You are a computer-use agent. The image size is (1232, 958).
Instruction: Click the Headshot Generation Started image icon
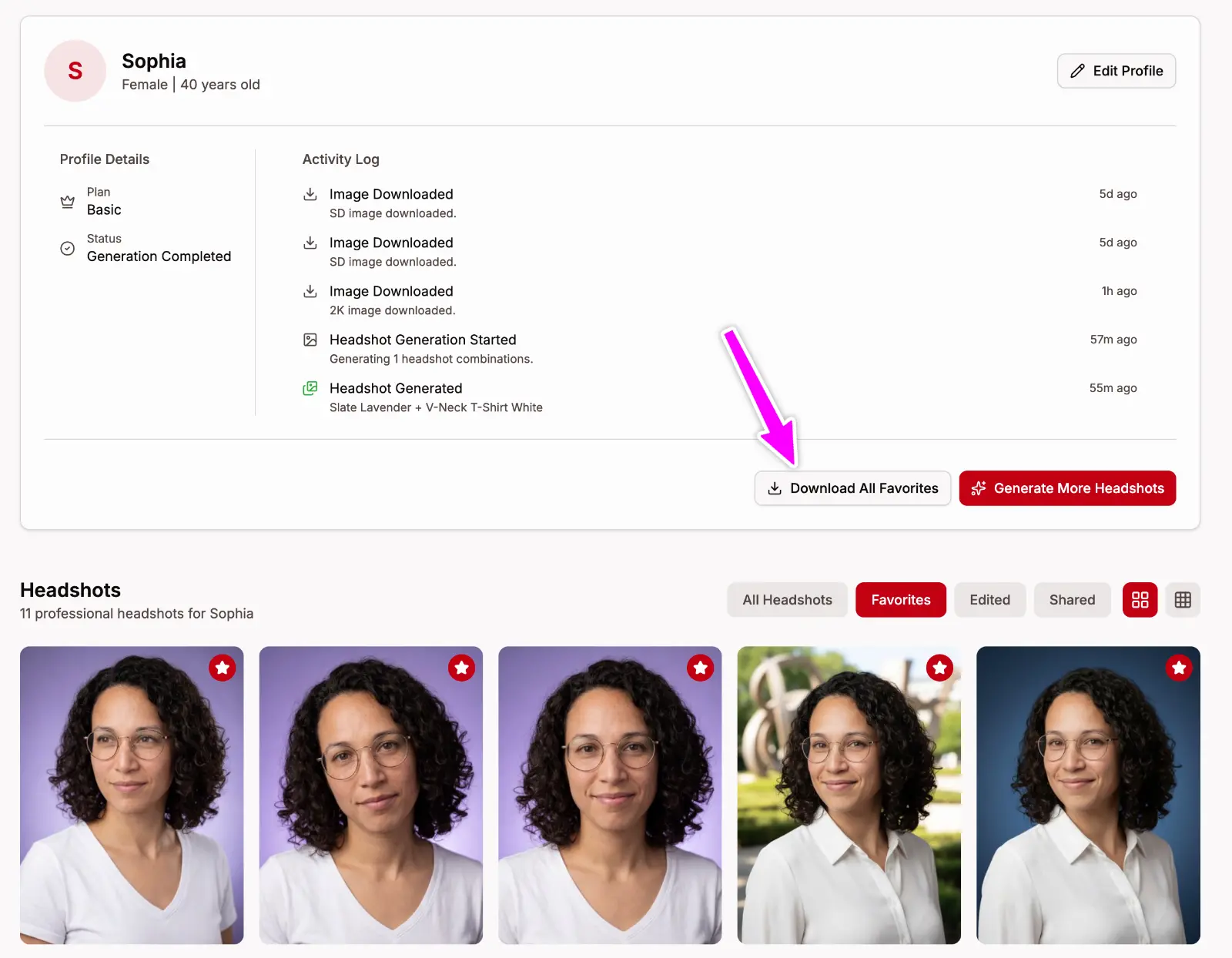click(310, 340)
